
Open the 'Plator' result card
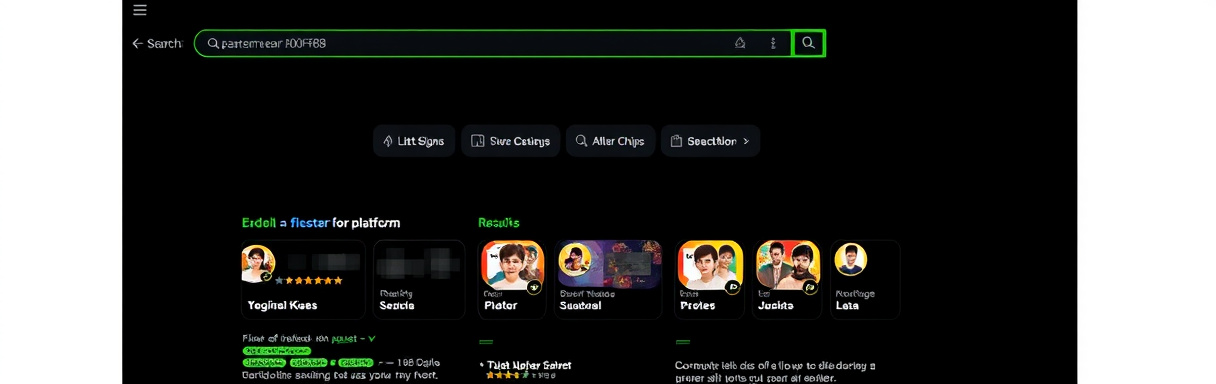coord(513,279)
